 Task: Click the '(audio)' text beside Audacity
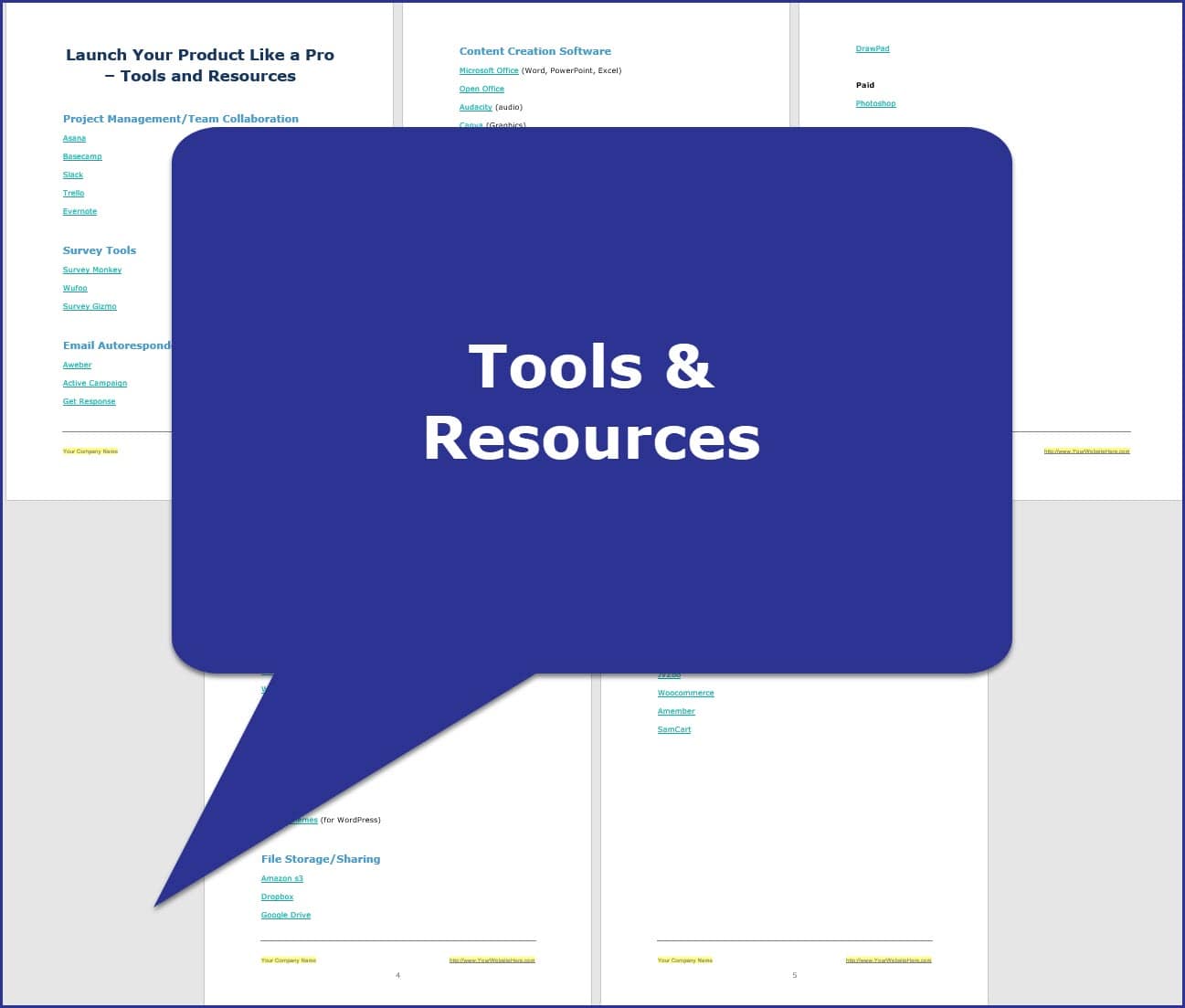pos(509,107)
